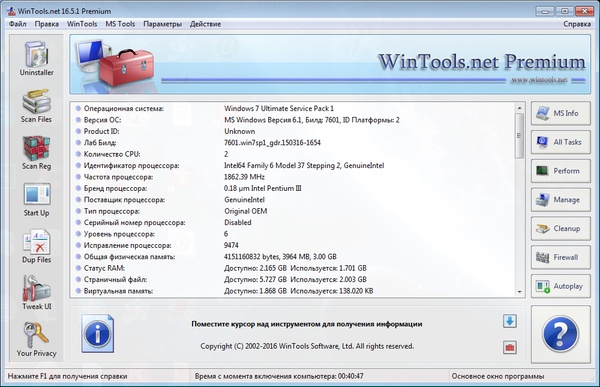The height and width of the screenshot is (387, 600).
Task: Open the Правка menu
Action: coord(47,24)
